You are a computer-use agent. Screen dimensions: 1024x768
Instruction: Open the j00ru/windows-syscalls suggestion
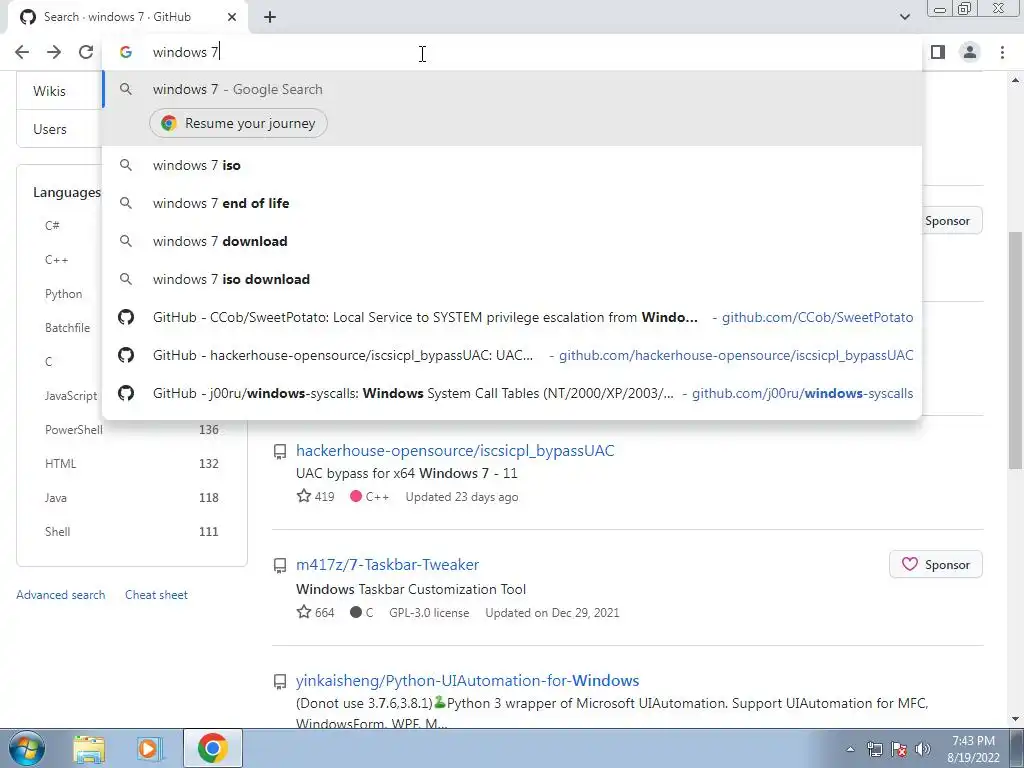tap(512, 393)
